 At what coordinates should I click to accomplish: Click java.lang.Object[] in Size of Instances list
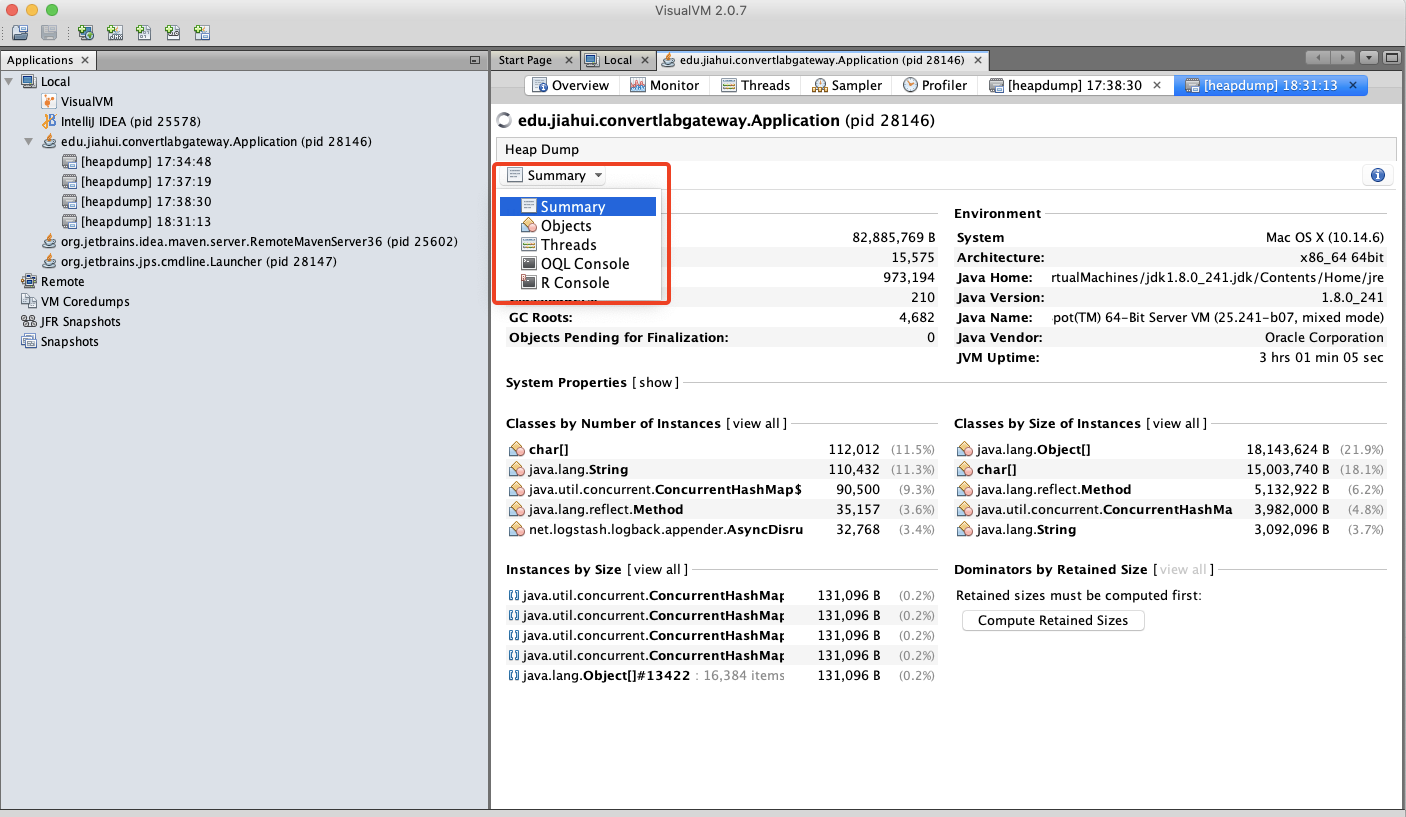point(1033,450)
